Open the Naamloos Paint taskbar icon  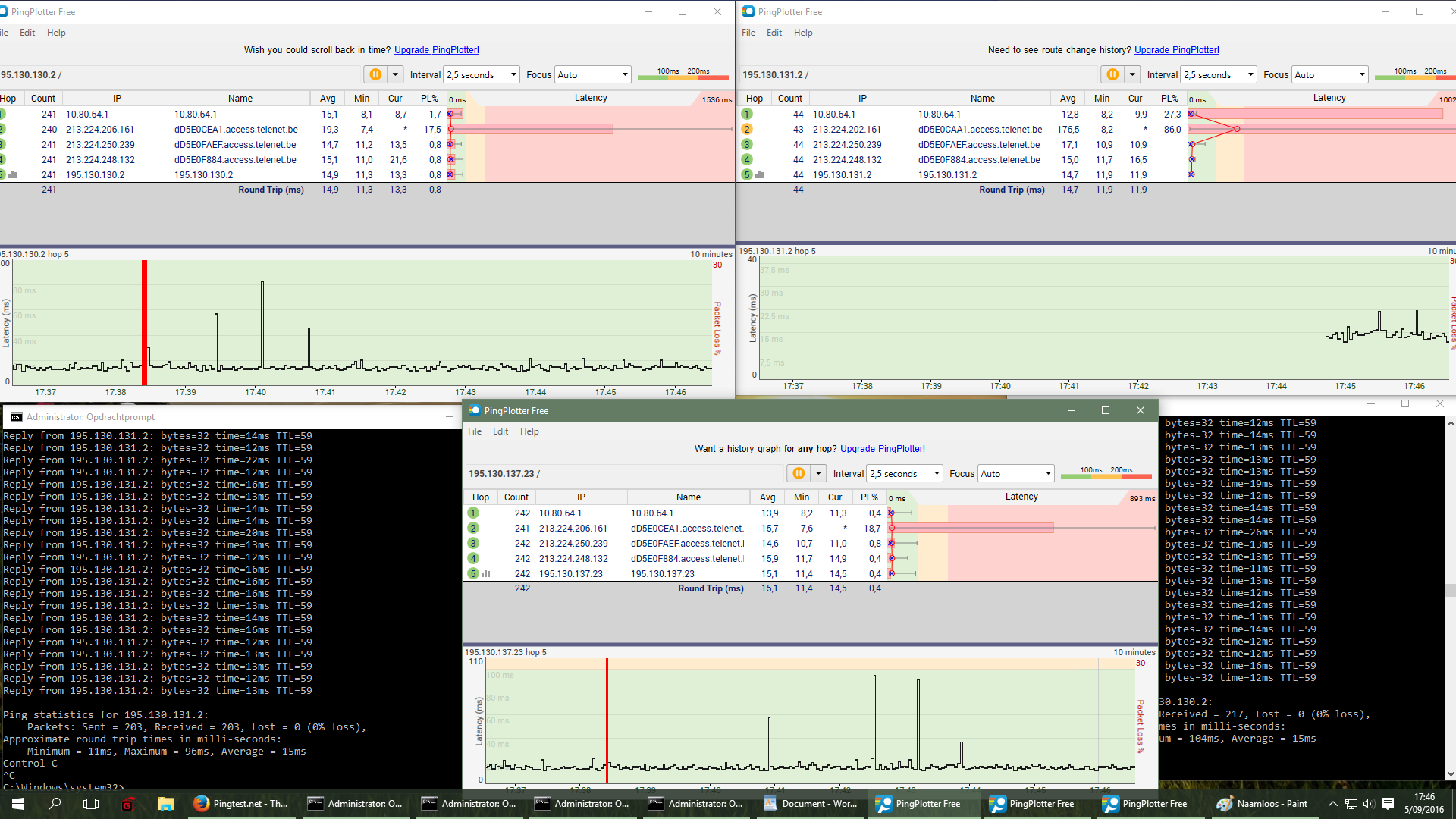pyautogui.click(x=1263, y=804)
